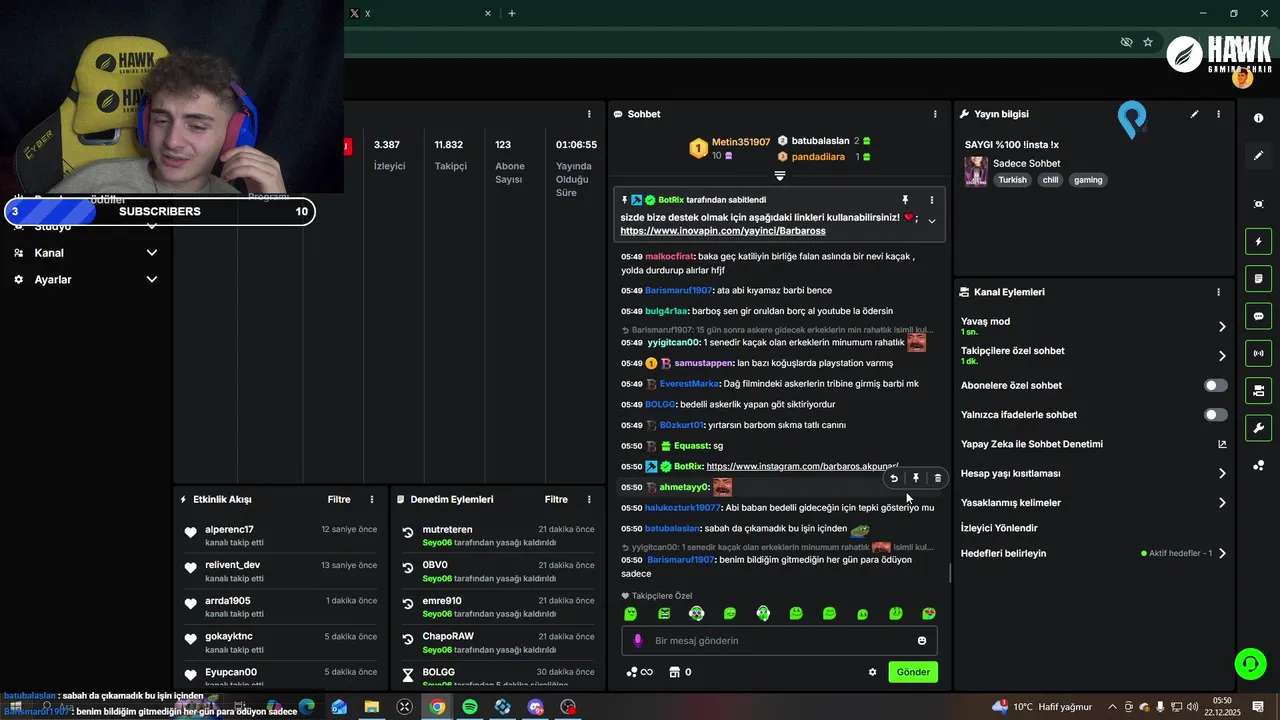Image resolution: width=1280 pixels, height=720 pixels.
Task: Unpin the BotRix pinned message
Action: [x=905, y=200]
